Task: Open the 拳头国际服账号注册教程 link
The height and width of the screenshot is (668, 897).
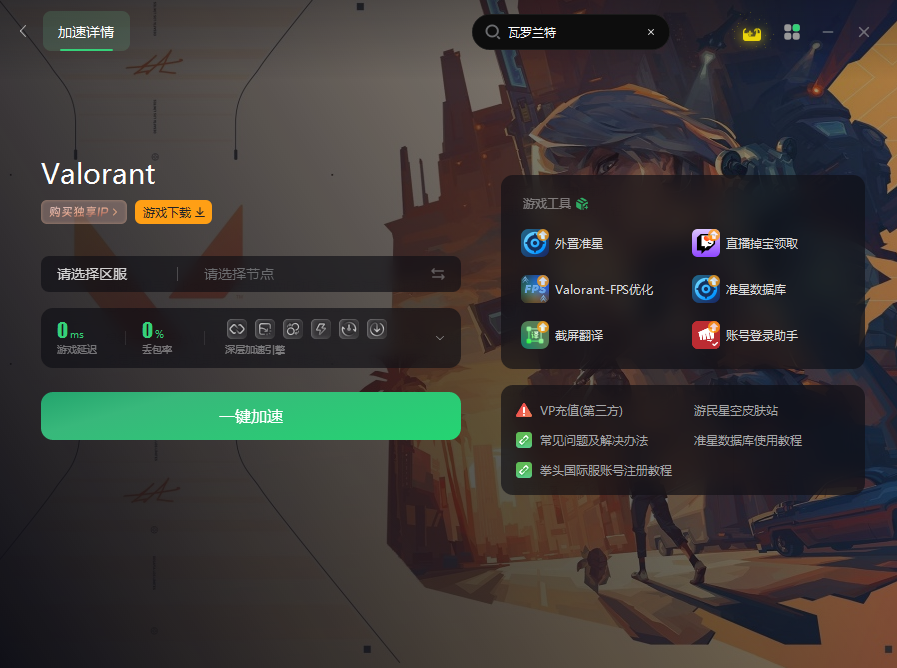Action: pyautogui.click(x=606, y=471)
